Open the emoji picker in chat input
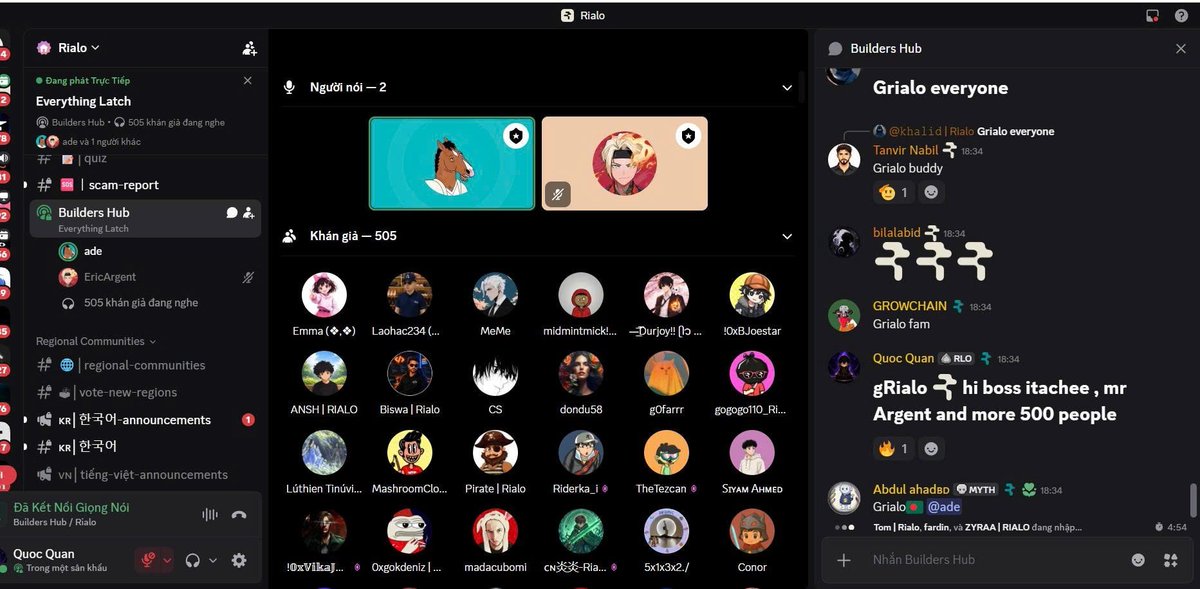 [x=1138, y=560]
